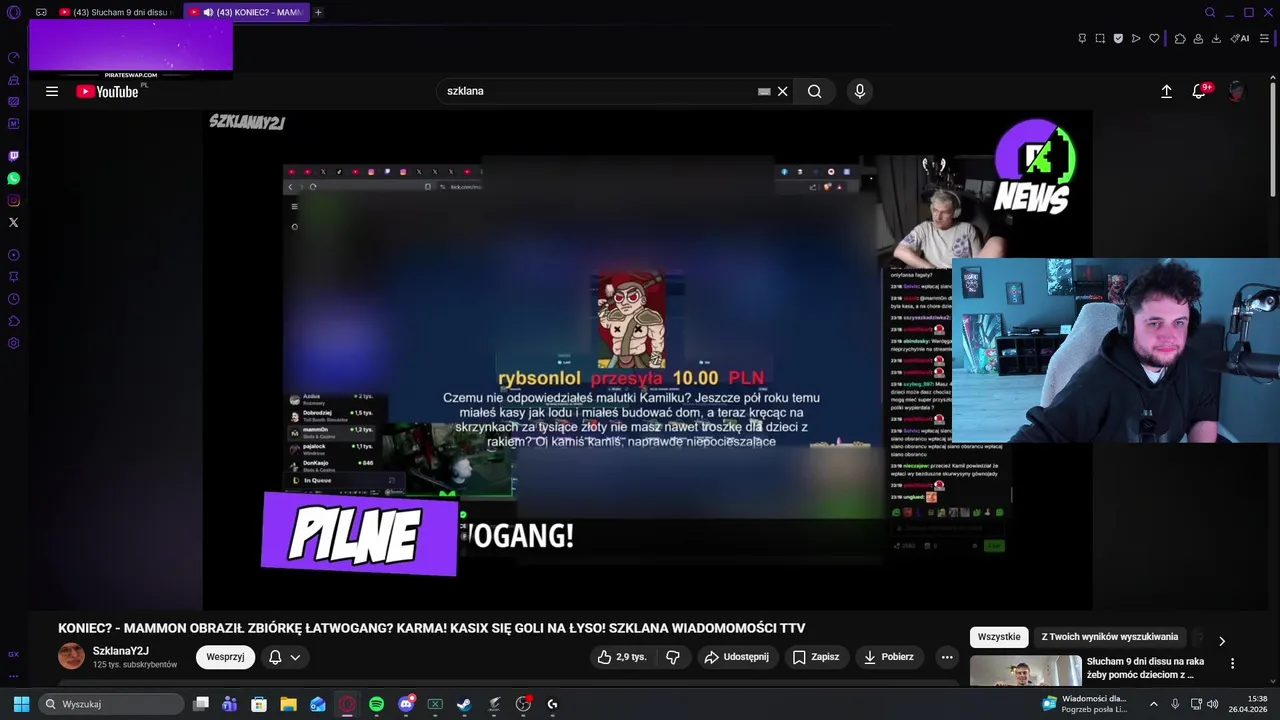
Task: Like the video (2,9 tys.)
Action: (x=622, y=657)
